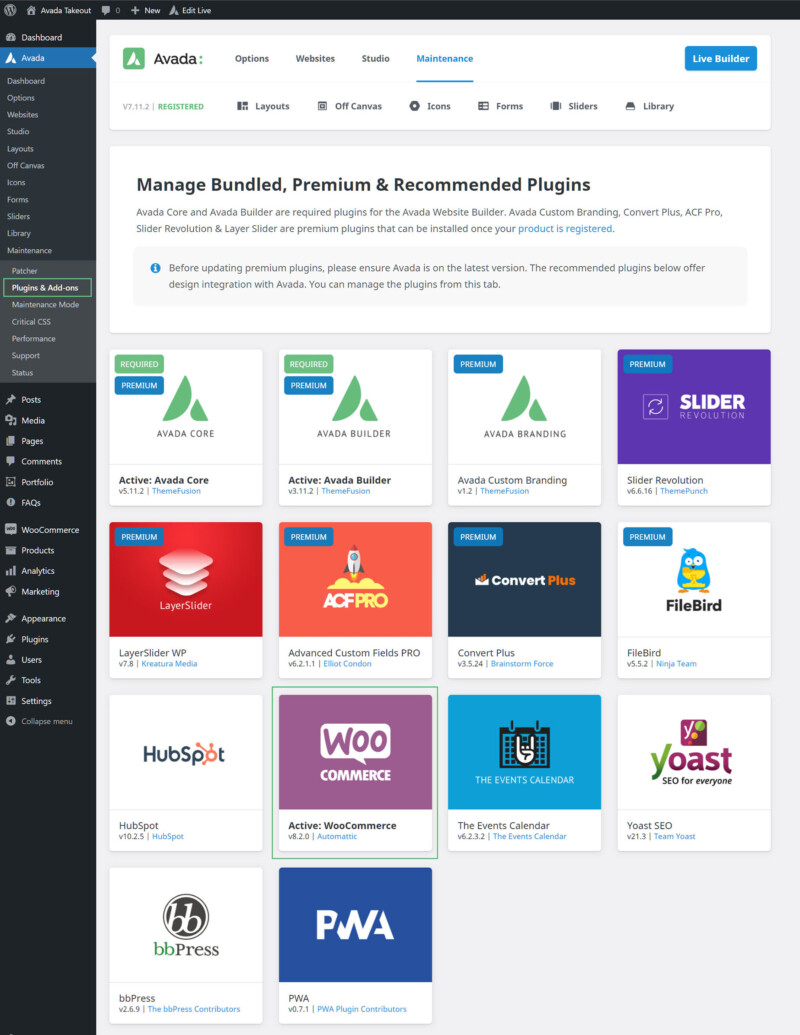Switch to the Options tab

point(251,58)
